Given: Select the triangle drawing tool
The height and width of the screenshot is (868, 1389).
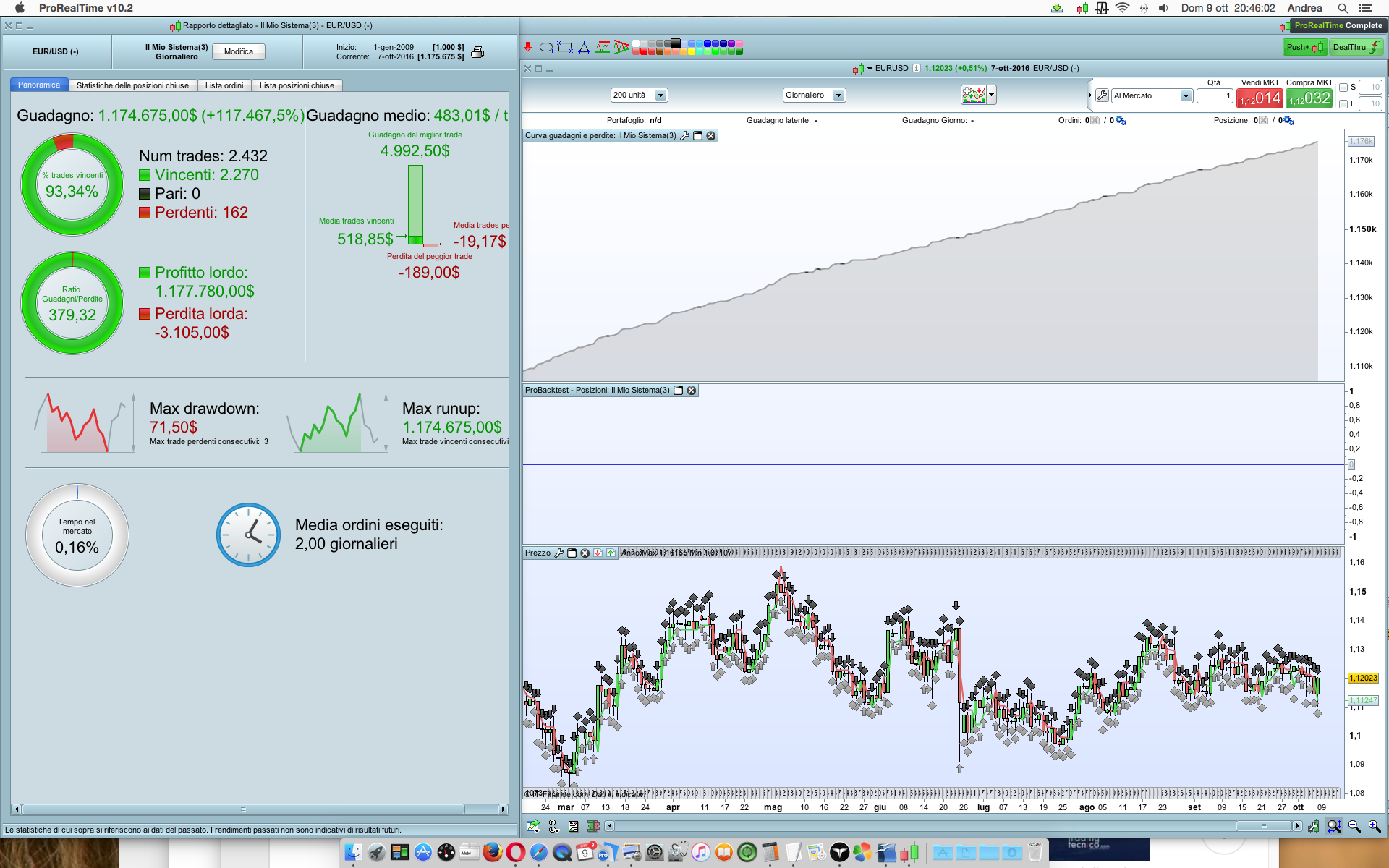Looking at the screenshot, I should pyautogui.click(x=584, y=48).
